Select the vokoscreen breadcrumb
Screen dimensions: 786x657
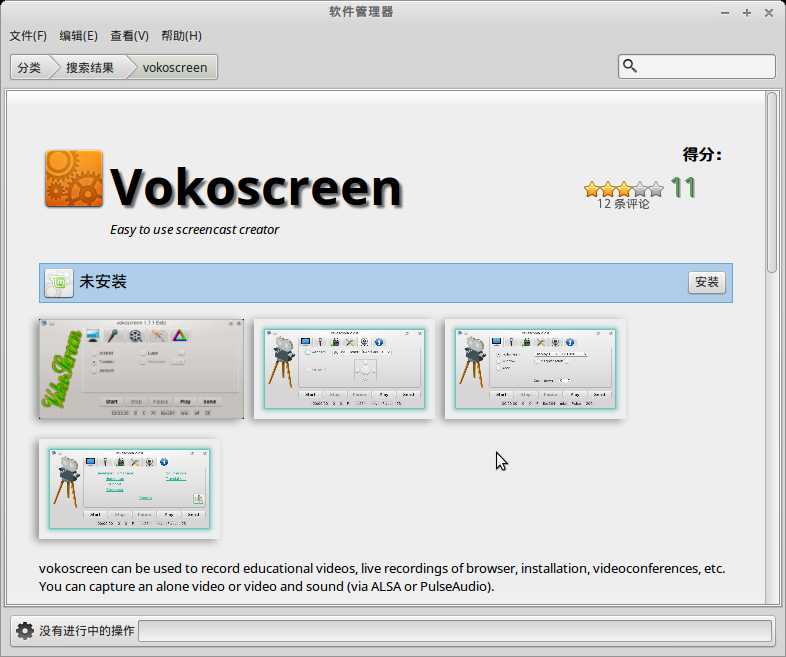point(174,67)
